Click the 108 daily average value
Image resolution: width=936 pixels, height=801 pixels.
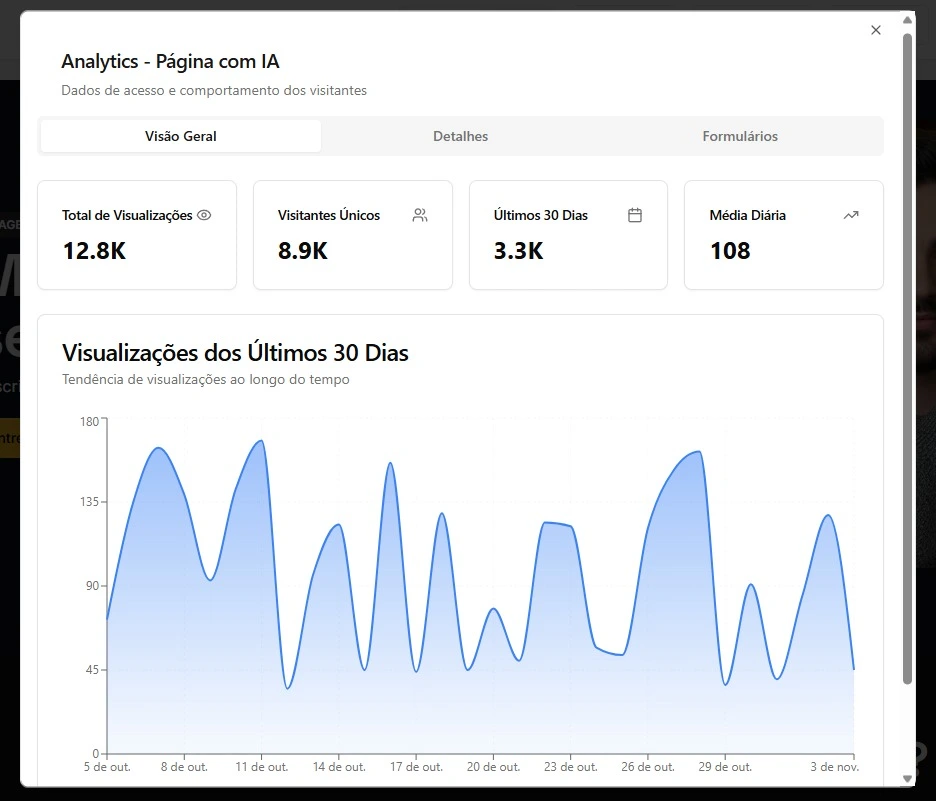[730, 251]
